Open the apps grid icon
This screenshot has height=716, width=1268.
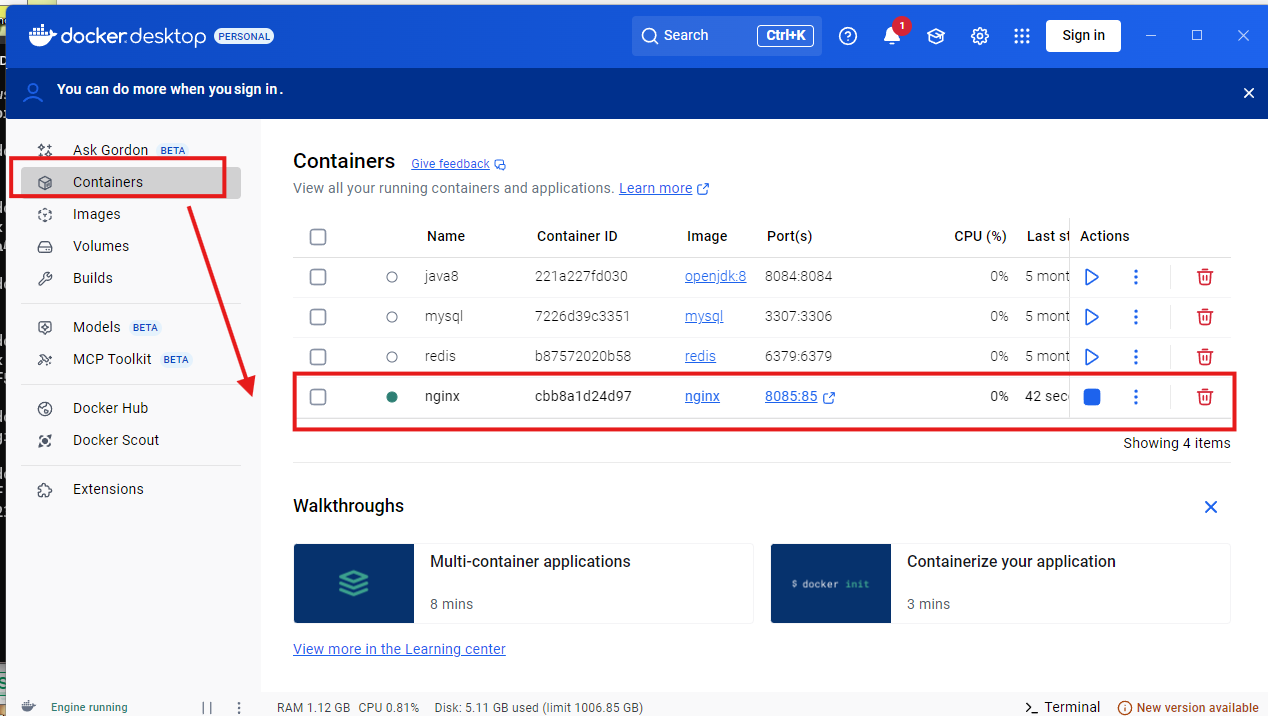[x=1021, y=36]
